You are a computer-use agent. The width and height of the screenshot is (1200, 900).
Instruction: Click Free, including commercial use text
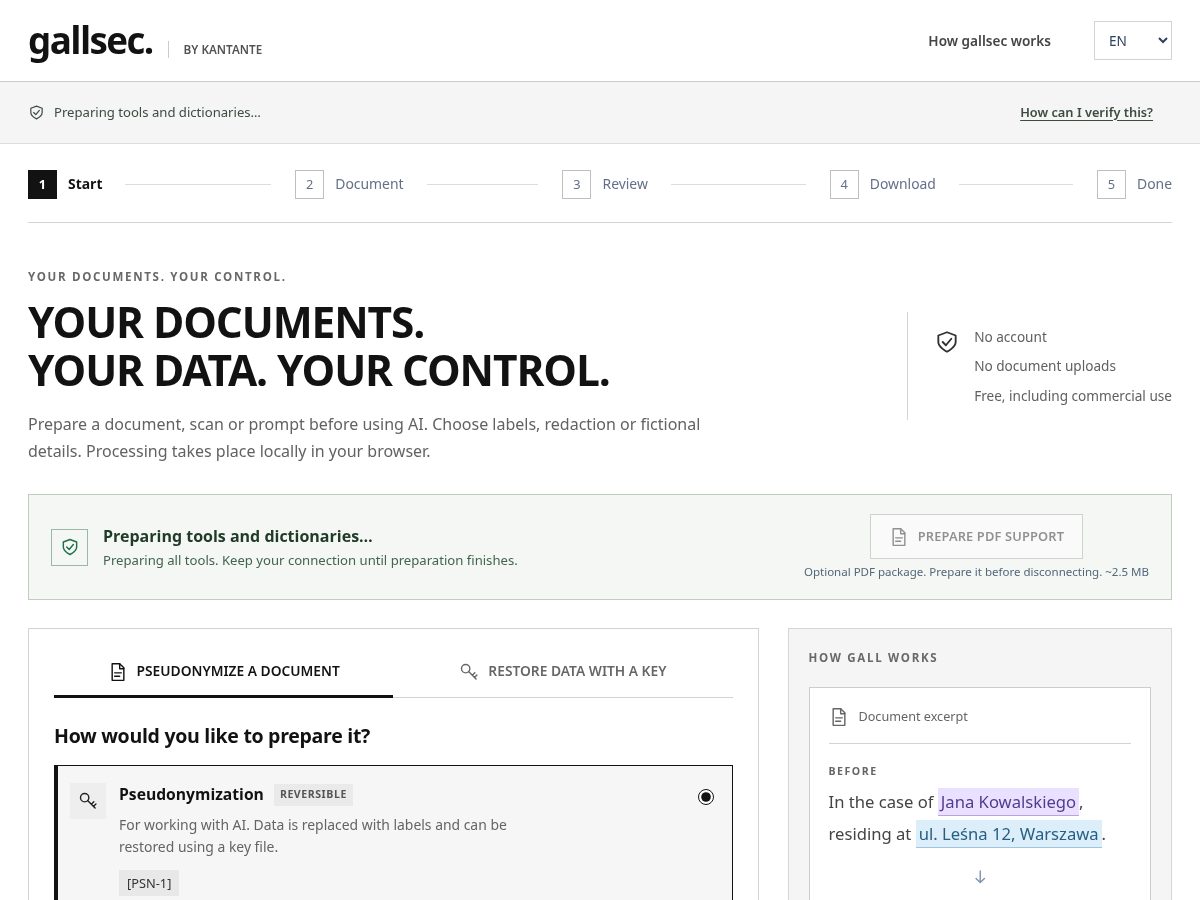1073,396
